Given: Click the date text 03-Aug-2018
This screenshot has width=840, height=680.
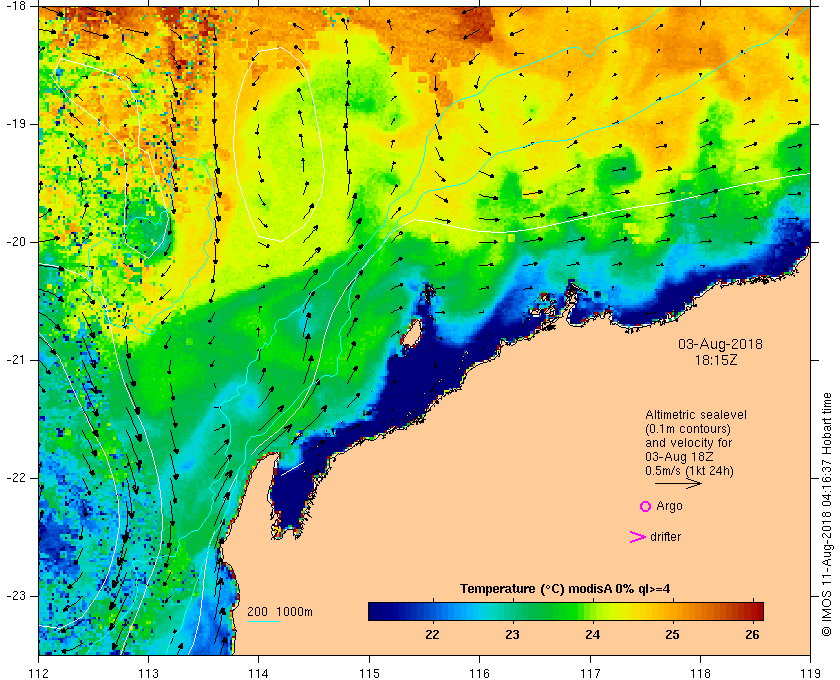Looking at the screenshot, I should (721, 344).
